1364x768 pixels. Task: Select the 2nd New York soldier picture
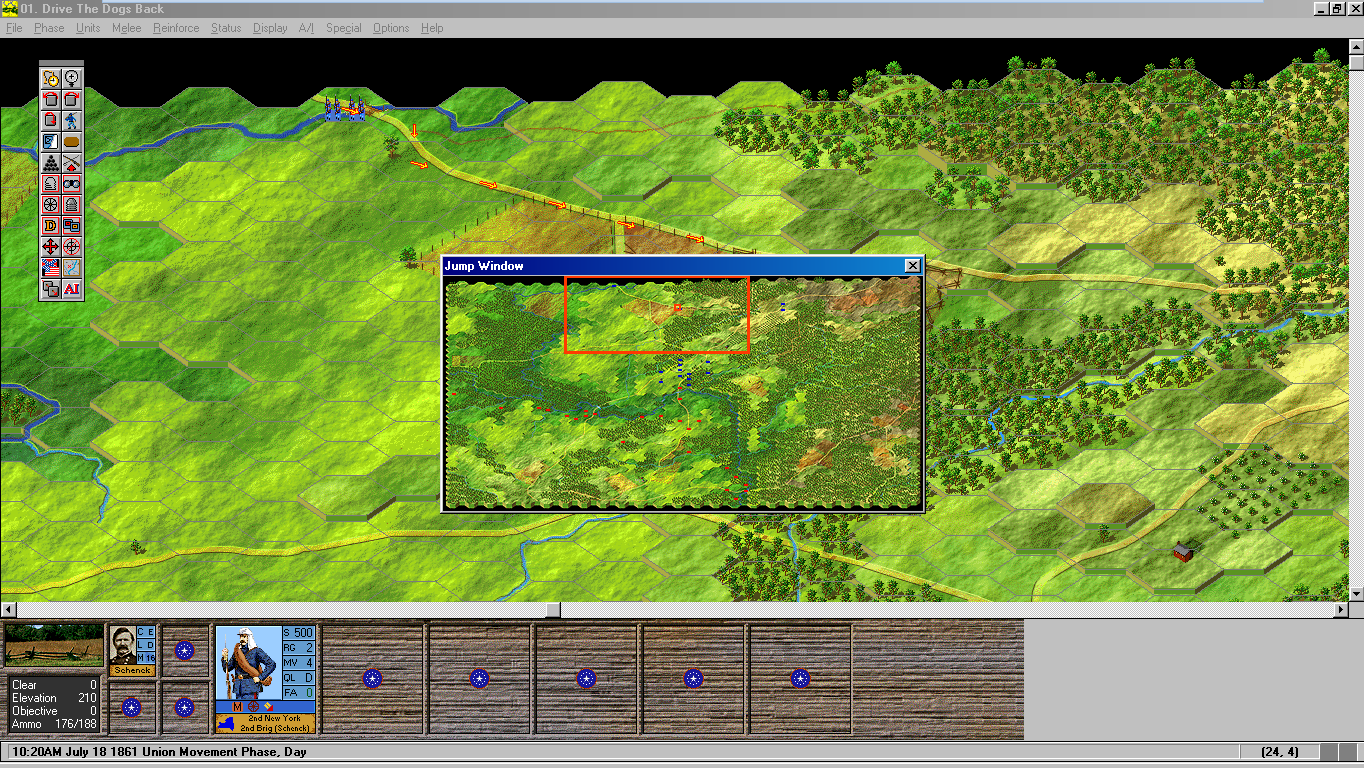pyautogui.click(x=248, y=662)
